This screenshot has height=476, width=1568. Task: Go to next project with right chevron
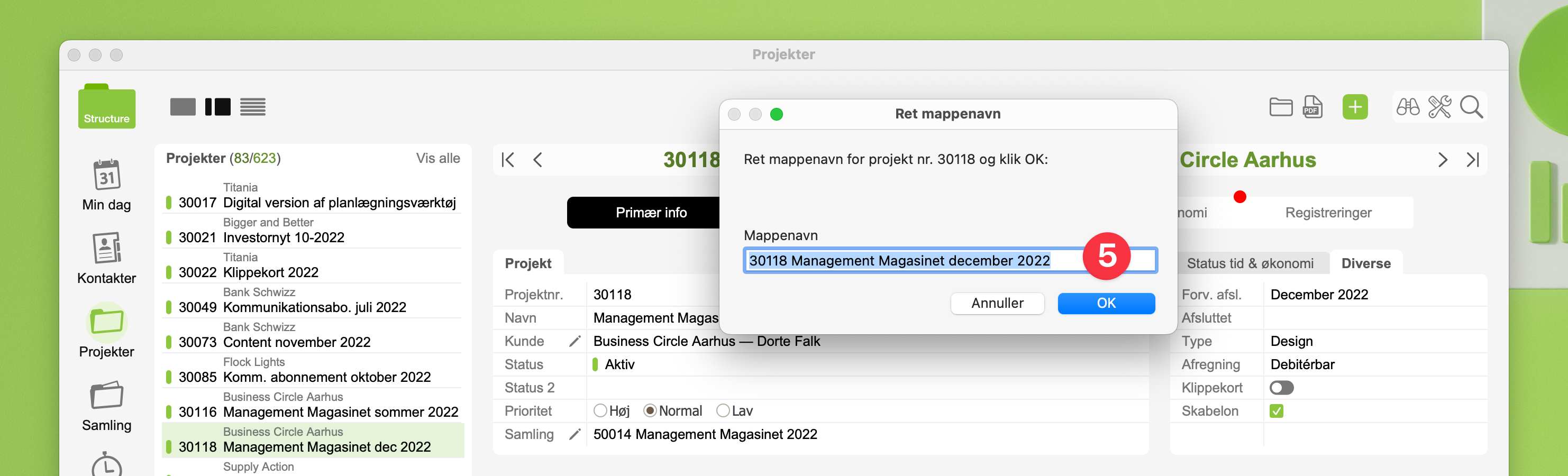pyautogui.click(x=1442, y=160)
